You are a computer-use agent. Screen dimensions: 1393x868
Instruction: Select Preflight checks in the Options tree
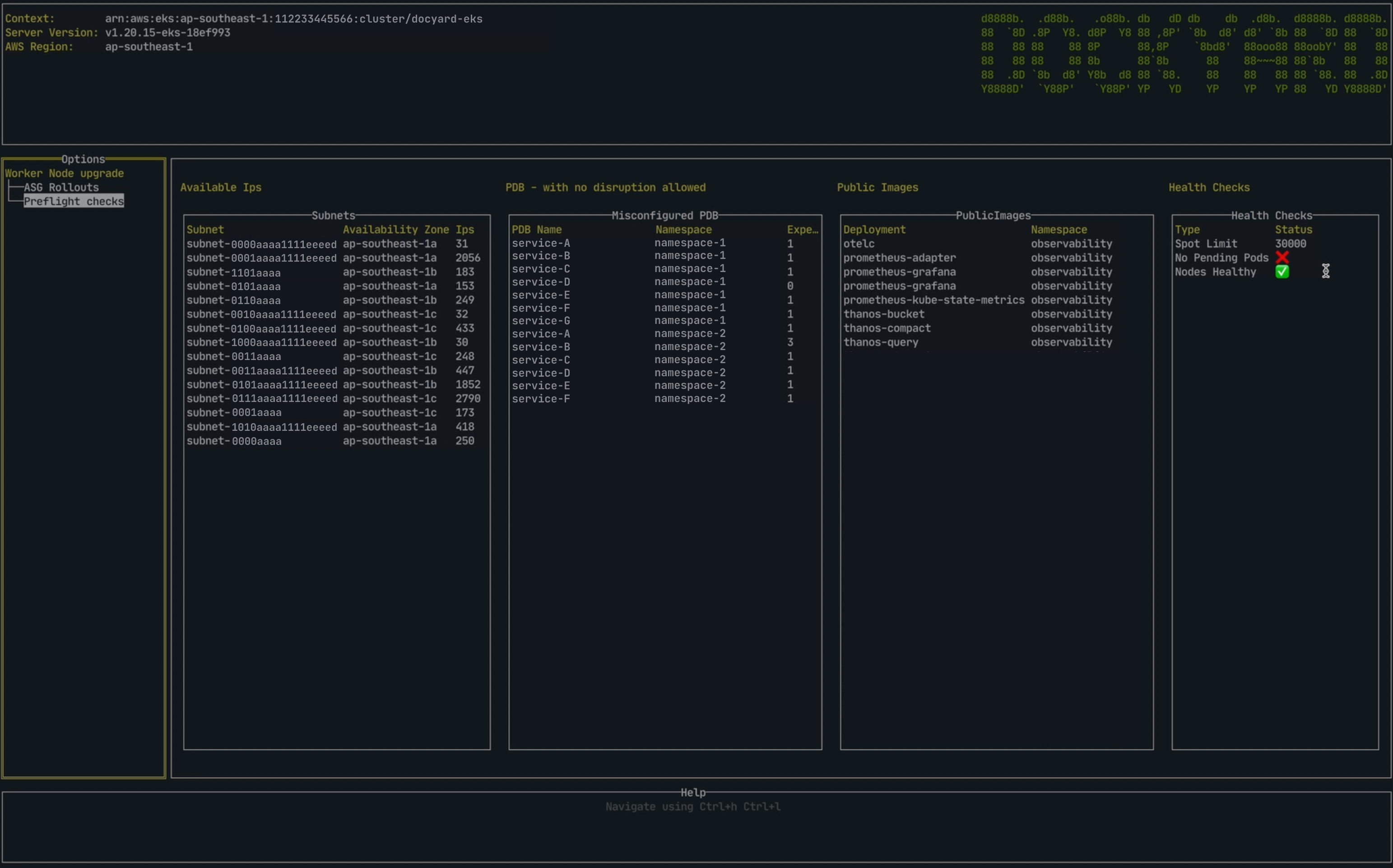pos(74,201)
